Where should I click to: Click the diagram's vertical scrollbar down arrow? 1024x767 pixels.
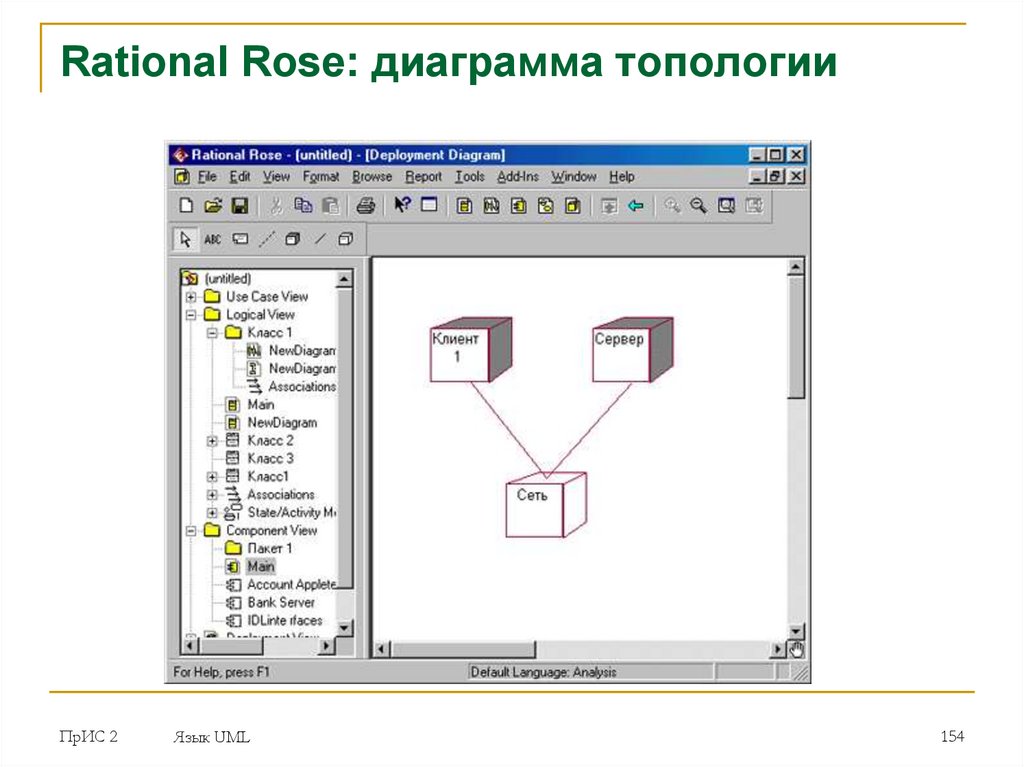coord(795,632)
